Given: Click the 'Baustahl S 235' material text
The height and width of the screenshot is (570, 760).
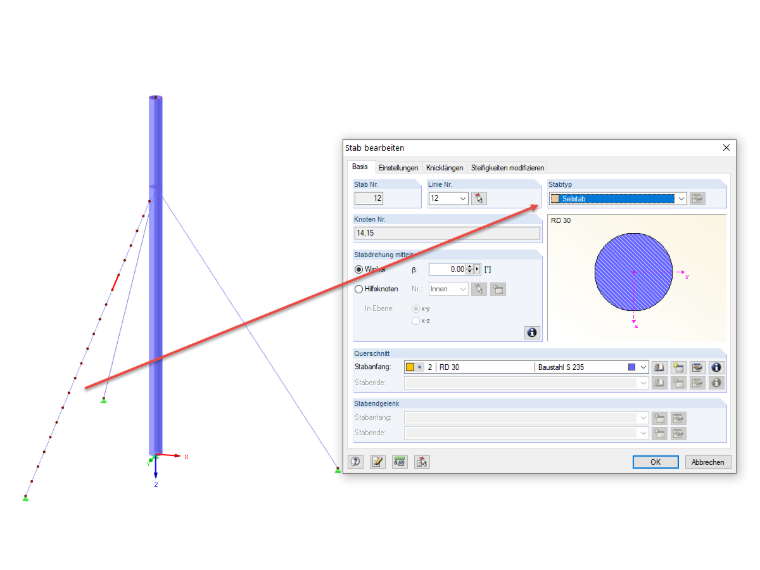Looking at the screenshot, I should [561, 367].
